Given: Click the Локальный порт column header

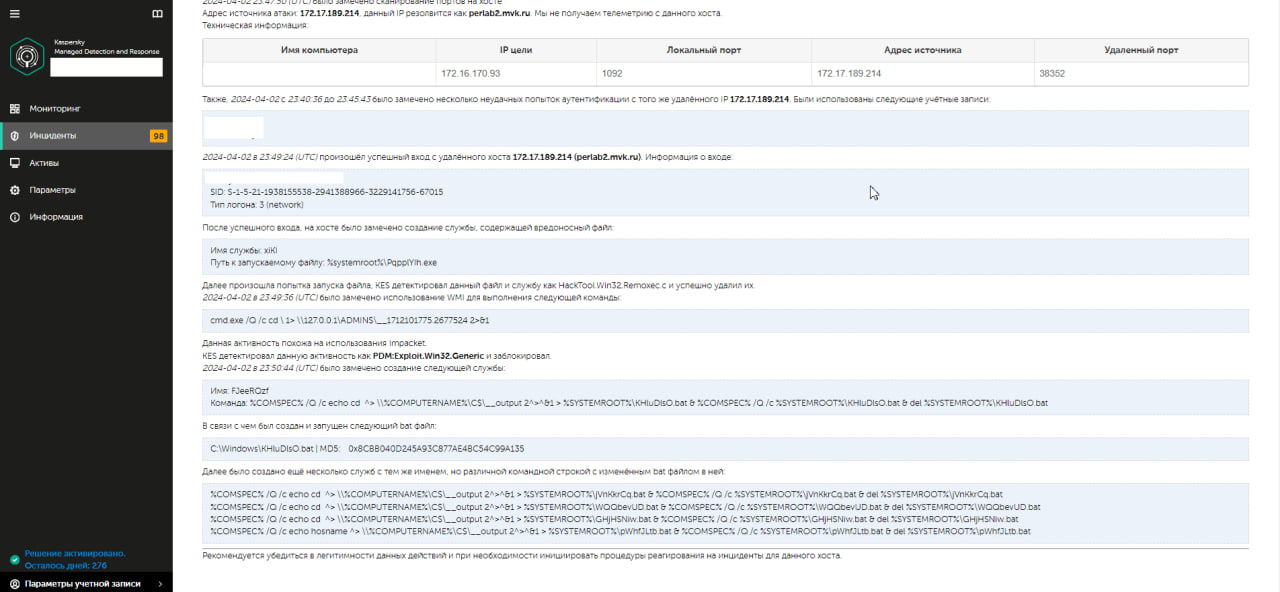Looking at the screenshot, I should [704, 49].
